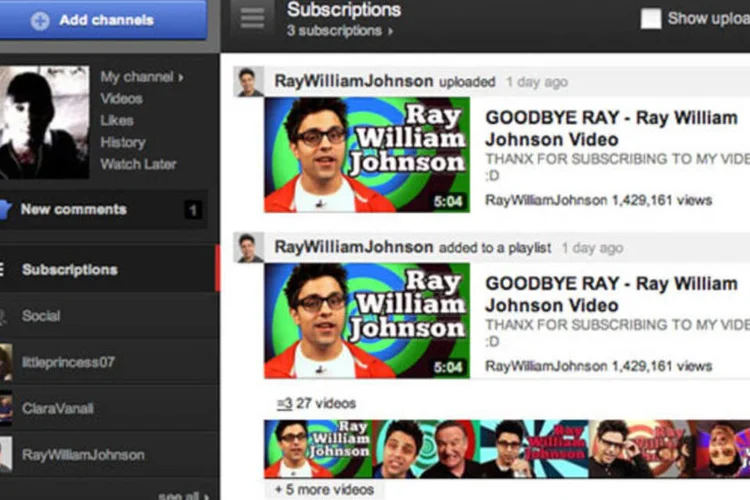
Task: Click the blue speech bubble comments icon
Action: [x=6, y=210]
